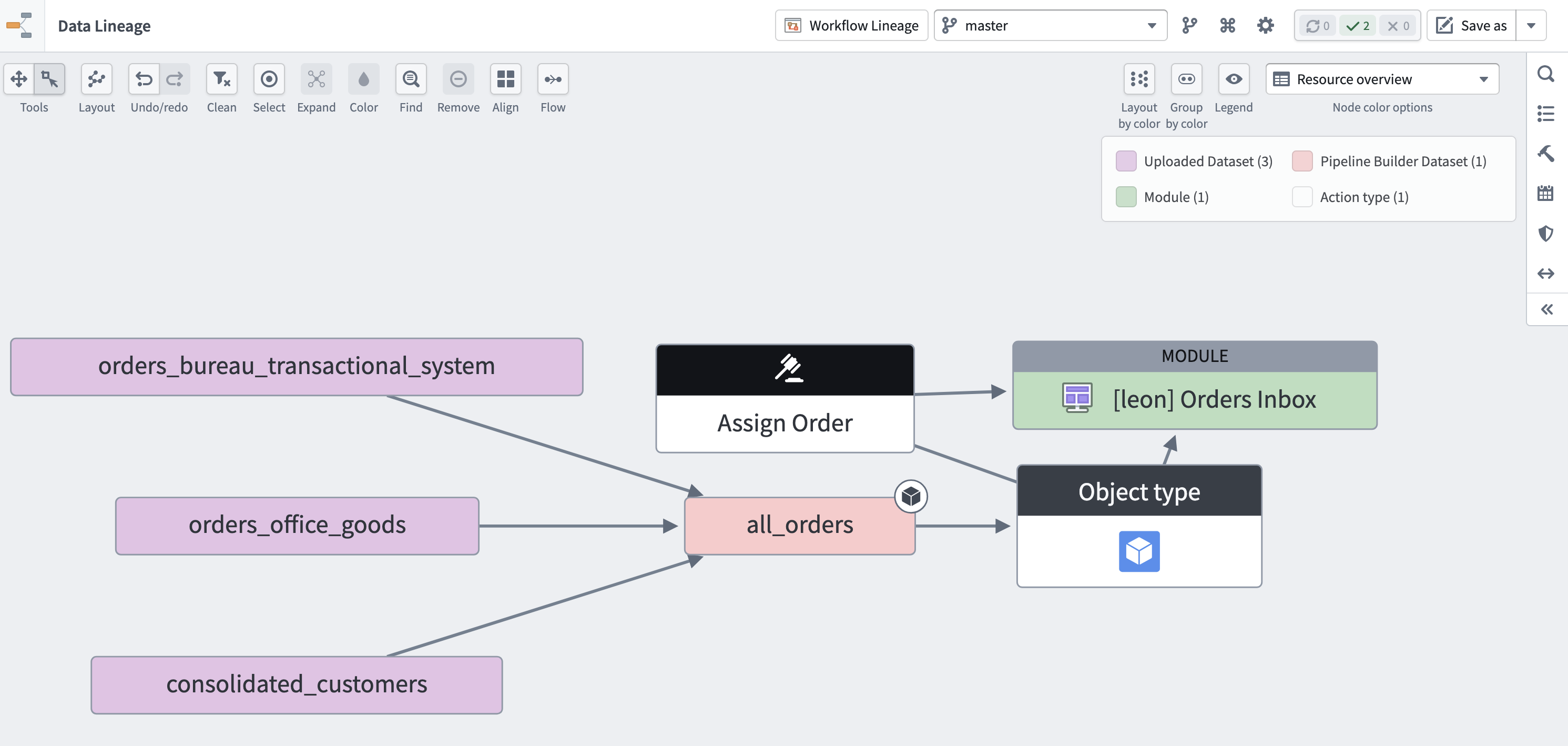Image resolution: width=1568 pixels, height=746 pixels.
Task: Select the orders_office_goods dataset node
Action: tap(297, 526)
